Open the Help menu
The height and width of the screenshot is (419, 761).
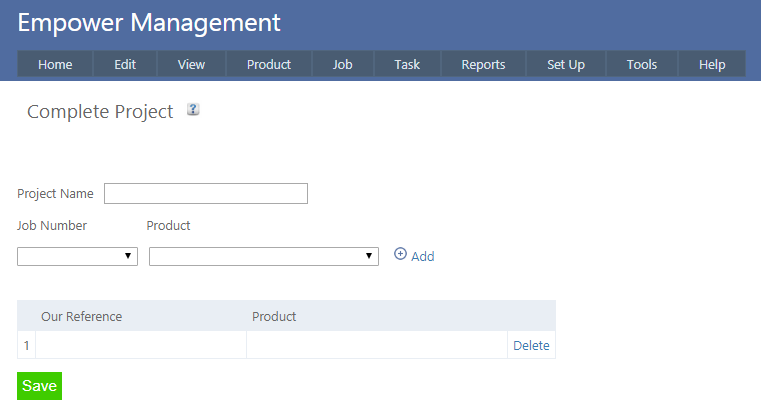[712, 64]
